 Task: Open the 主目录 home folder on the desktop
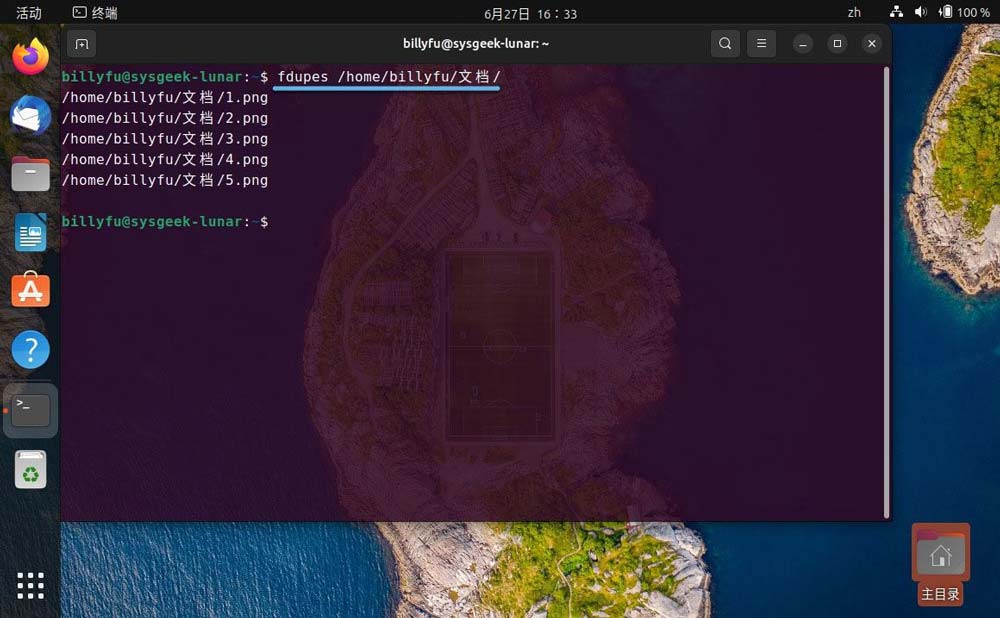(940, 551)
